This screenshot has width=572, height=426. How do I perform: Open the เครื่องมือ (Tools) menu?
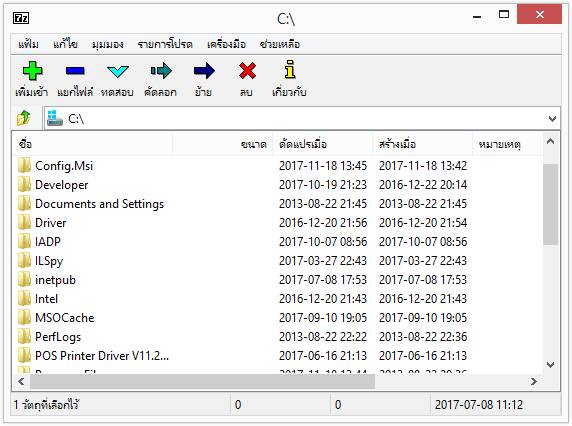pyautogui.click(x=227, y=44)
